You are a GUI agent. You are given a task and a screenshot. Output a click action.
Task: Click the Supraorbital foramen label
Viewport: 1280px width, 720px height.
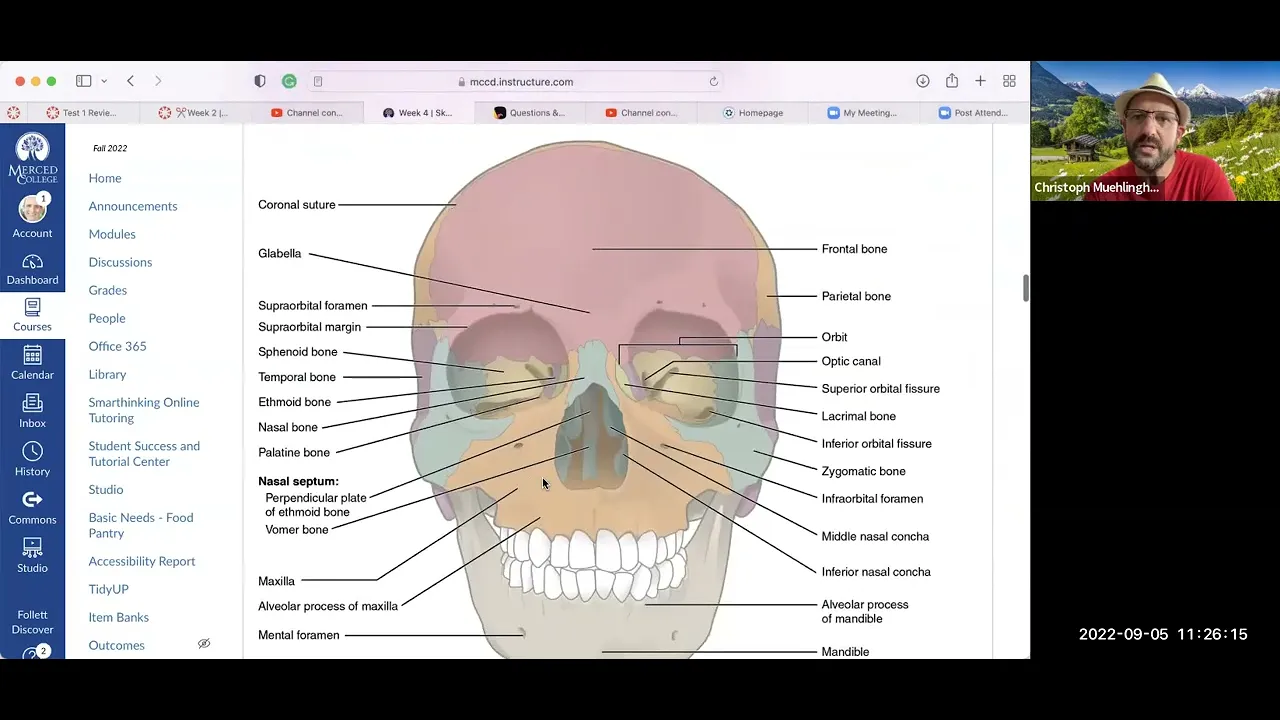(313, 306)
